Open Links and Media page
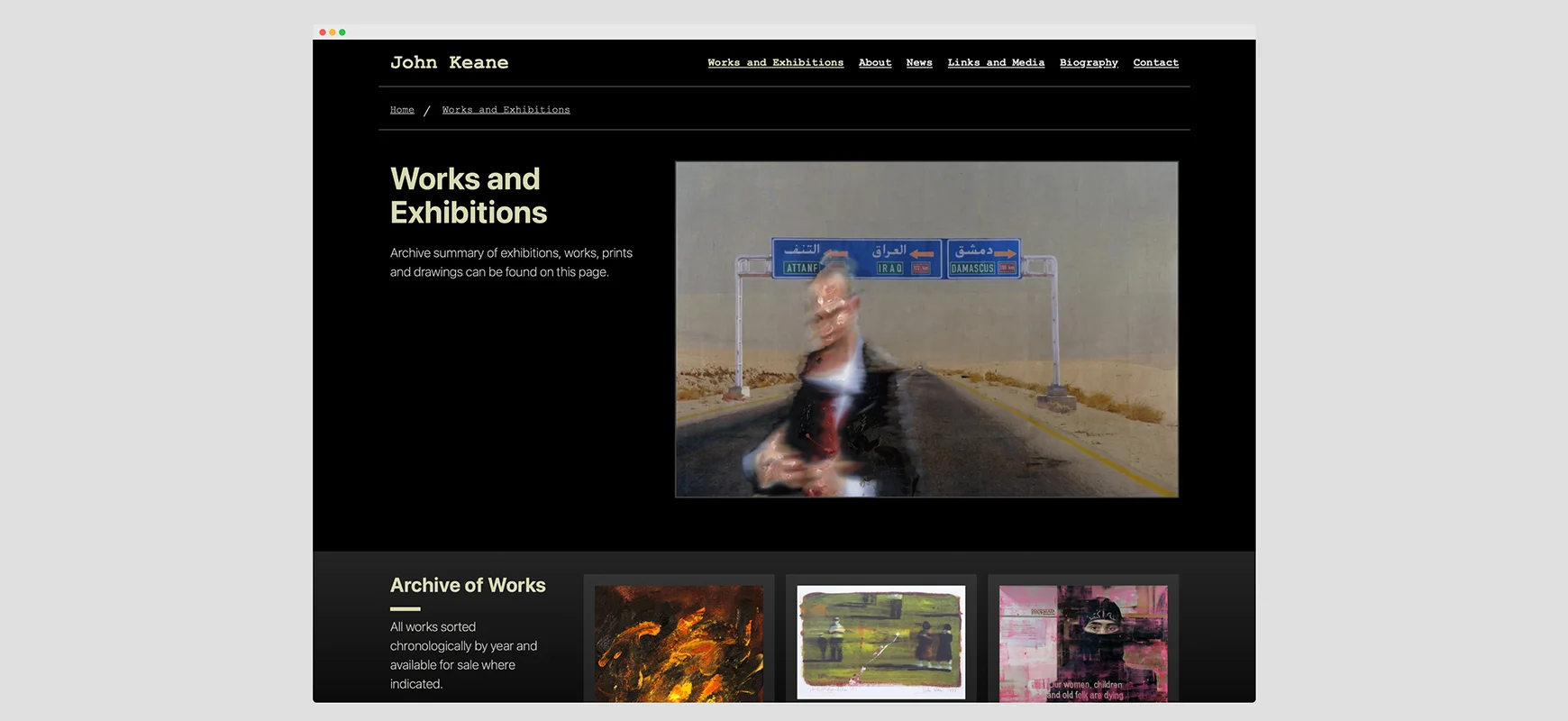Image resolution: width=1568 pixels, height=721 pixels. (996, 62)
